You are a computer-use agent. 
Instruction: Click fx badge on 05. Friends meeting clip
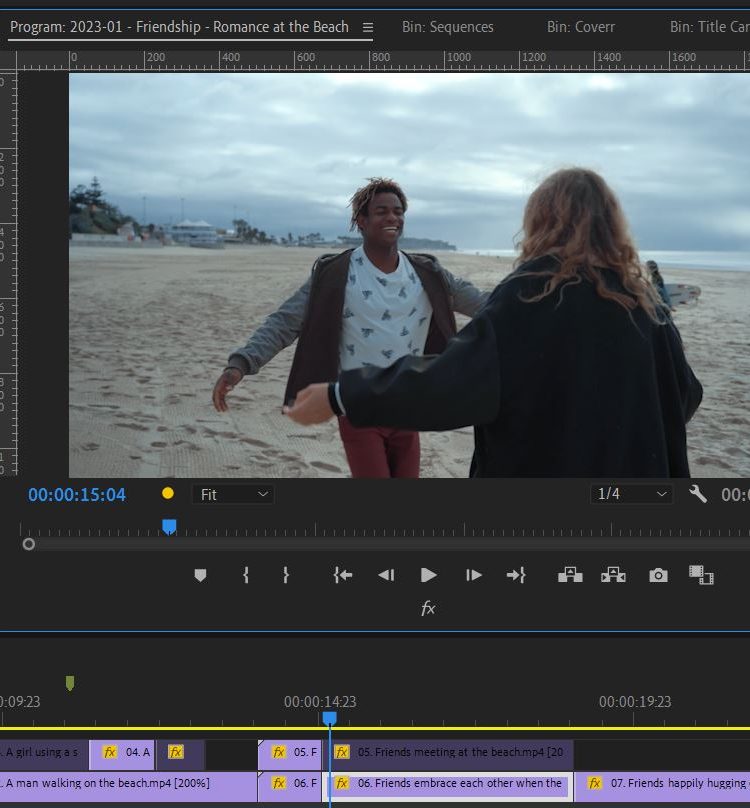(342, 752)
